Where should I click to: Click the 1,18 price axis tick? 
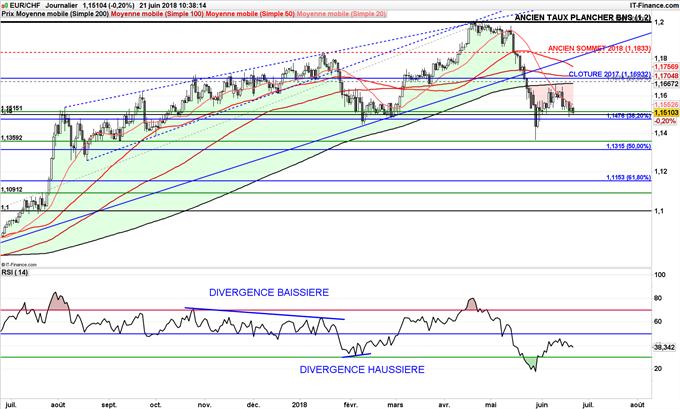point(661,58)
